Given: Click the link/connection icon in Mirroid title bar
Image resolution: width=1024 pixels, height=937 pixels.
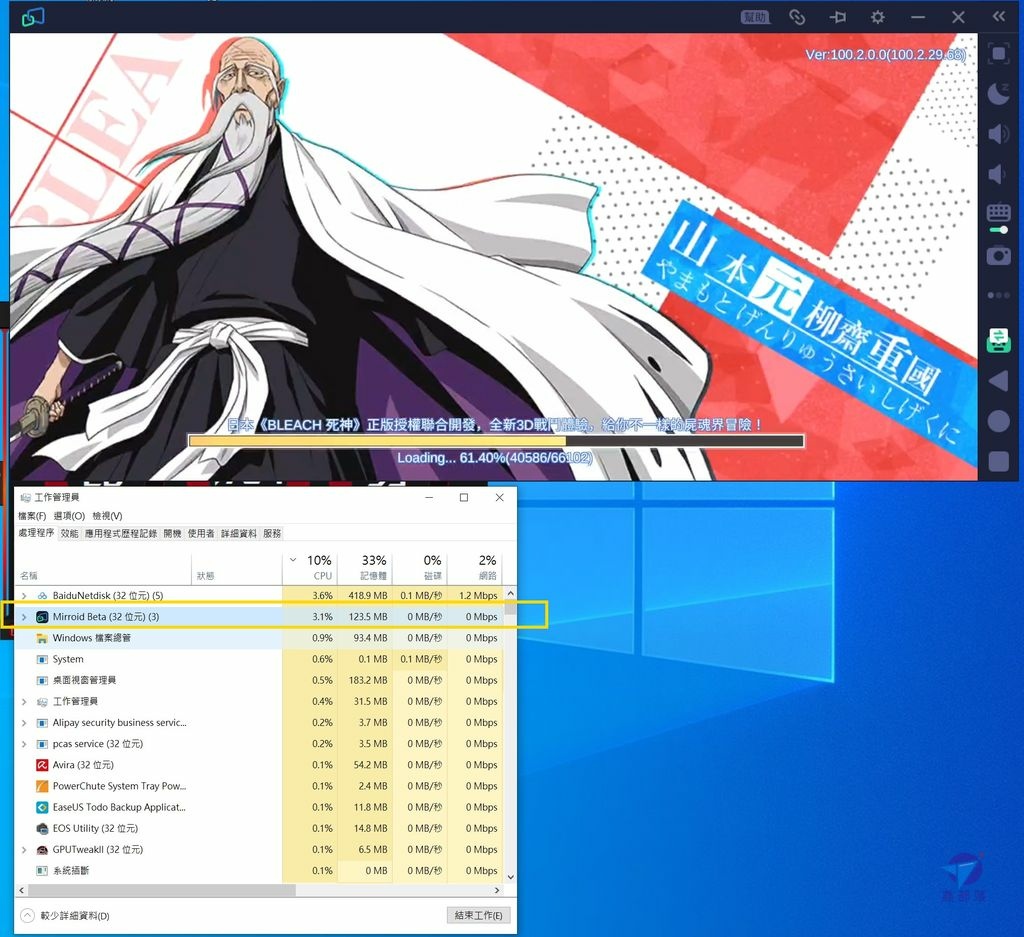Looking at the screenshot, I should [797, 17].
